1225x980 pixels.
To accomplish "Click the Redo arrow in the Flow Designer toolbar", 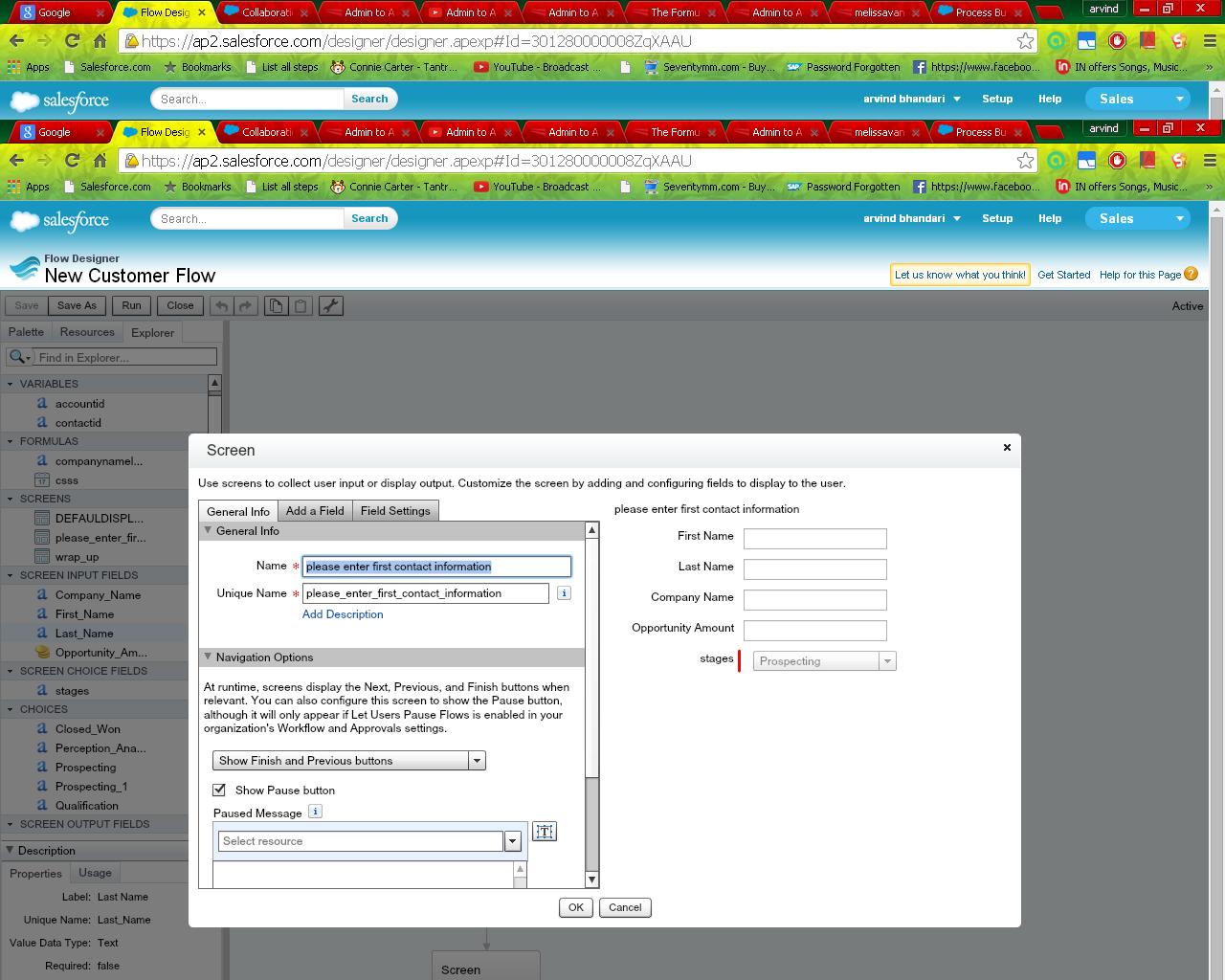I will 245,306.
